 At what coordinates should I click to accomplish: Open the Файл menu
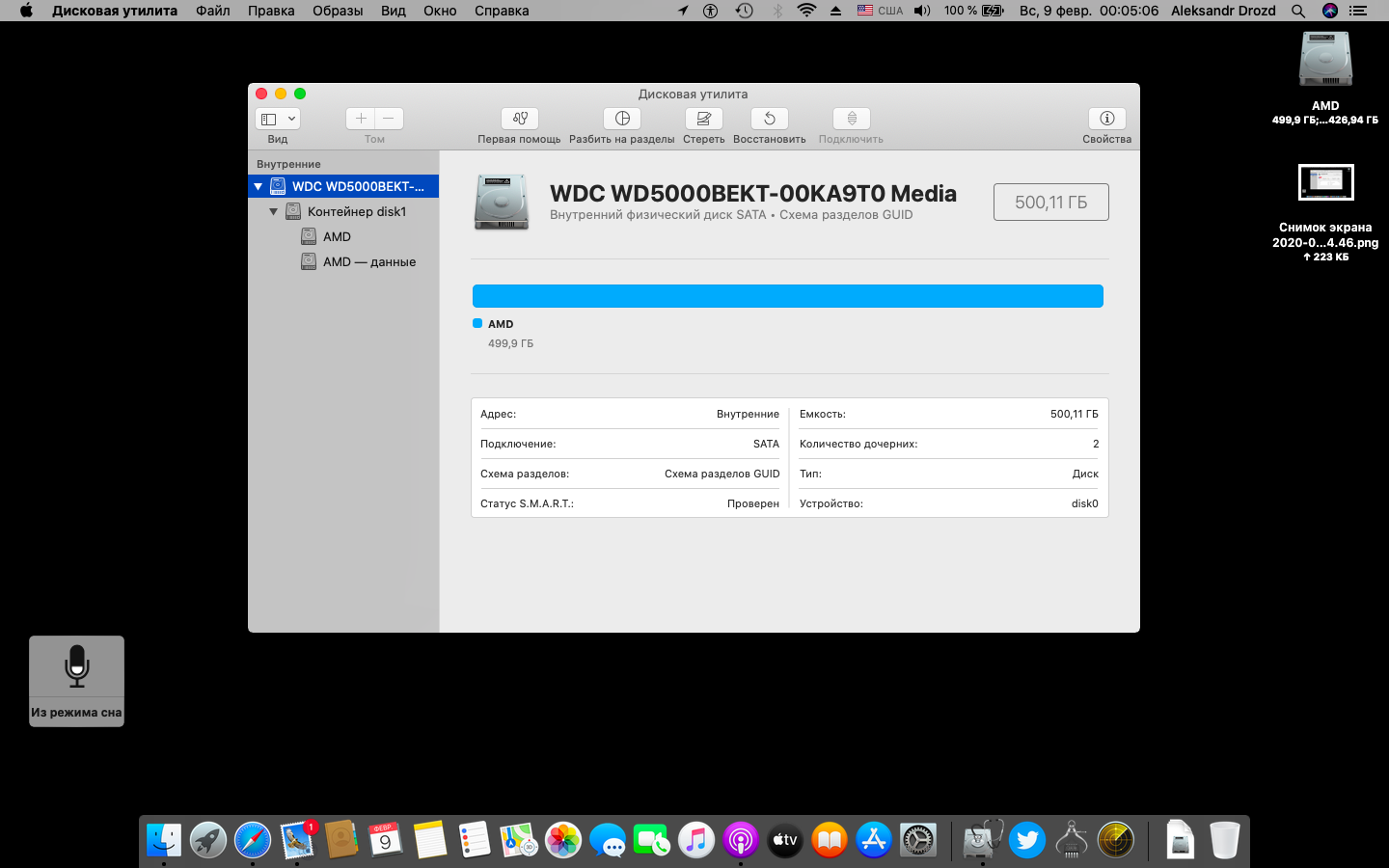point(213,11)
